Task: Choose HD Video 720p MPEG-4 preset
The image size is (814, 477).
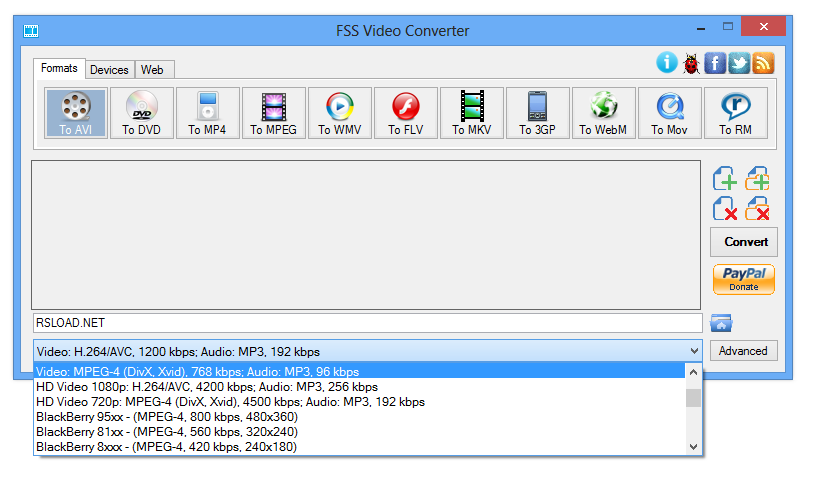Action: 359,402
